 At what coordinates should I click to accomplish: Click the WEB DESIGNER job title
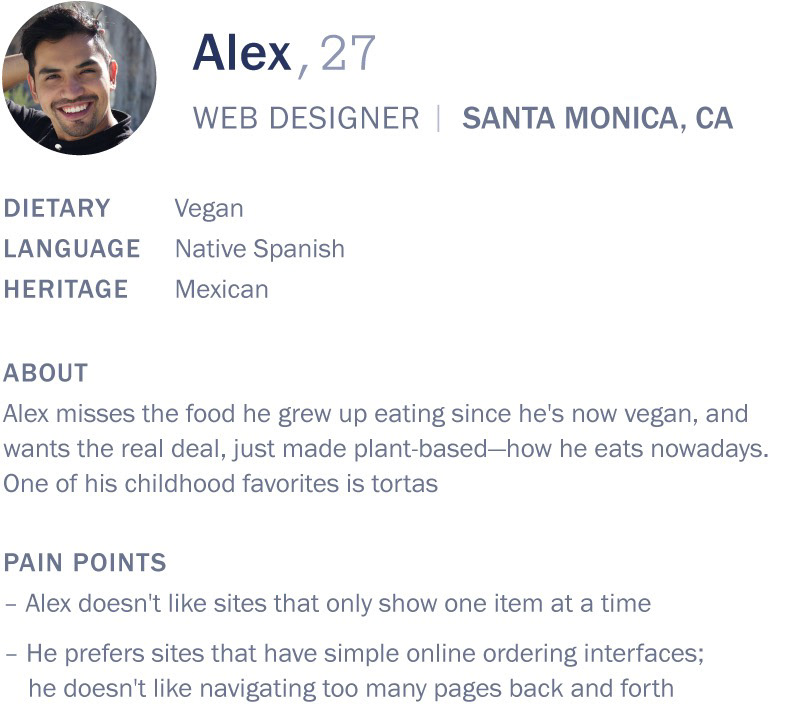pos(306,118)
